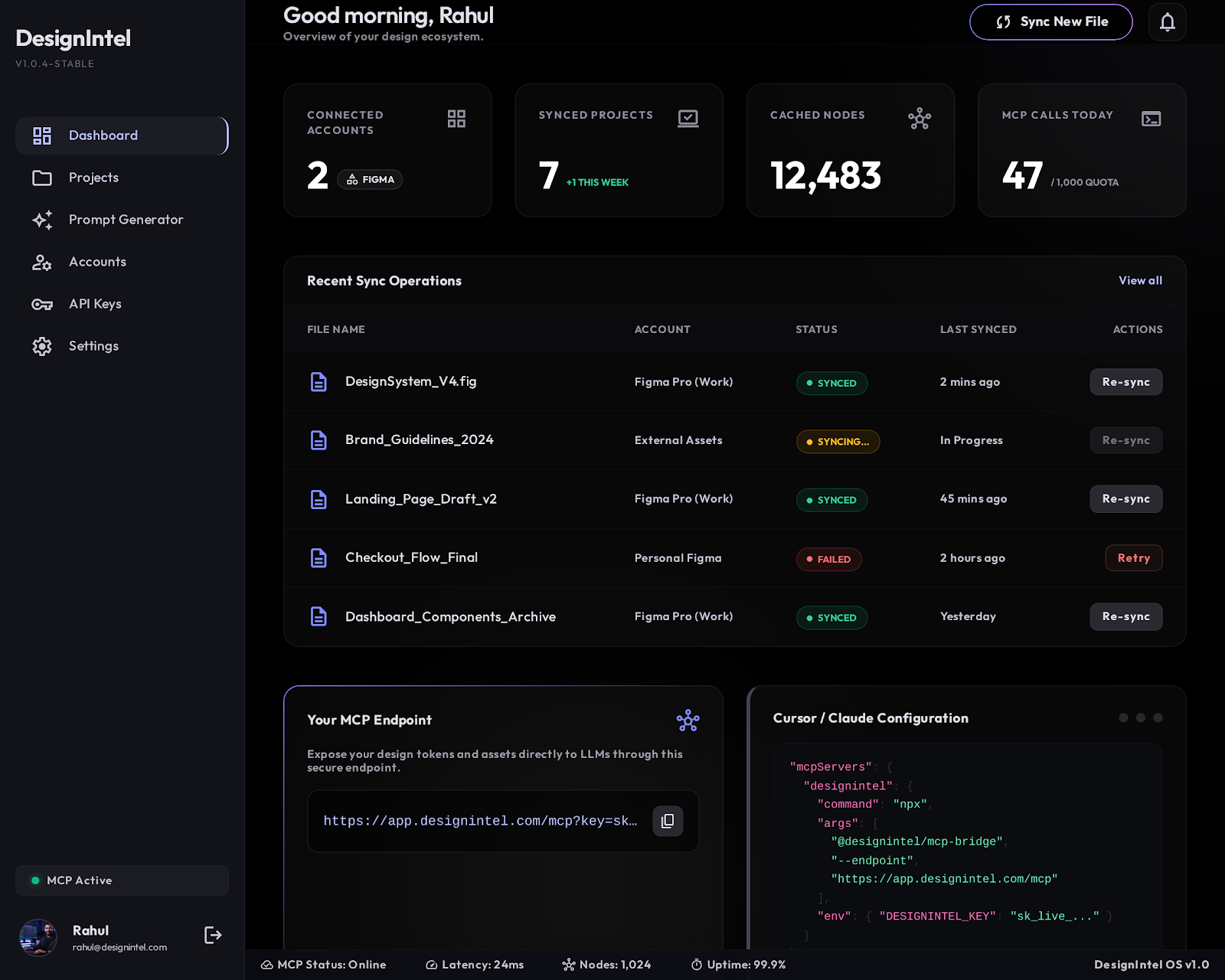
Task: Re-sync DesignSystem_V4.fig
Action: coord(1126,382)
